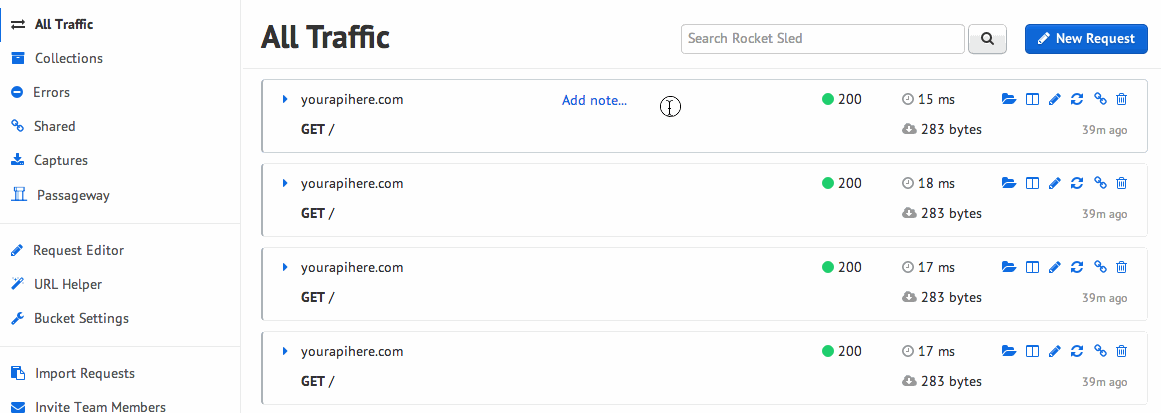The image size is (1161, 413).
Task: Click the share link icon on the third request
Action: tap(1100, 267)
